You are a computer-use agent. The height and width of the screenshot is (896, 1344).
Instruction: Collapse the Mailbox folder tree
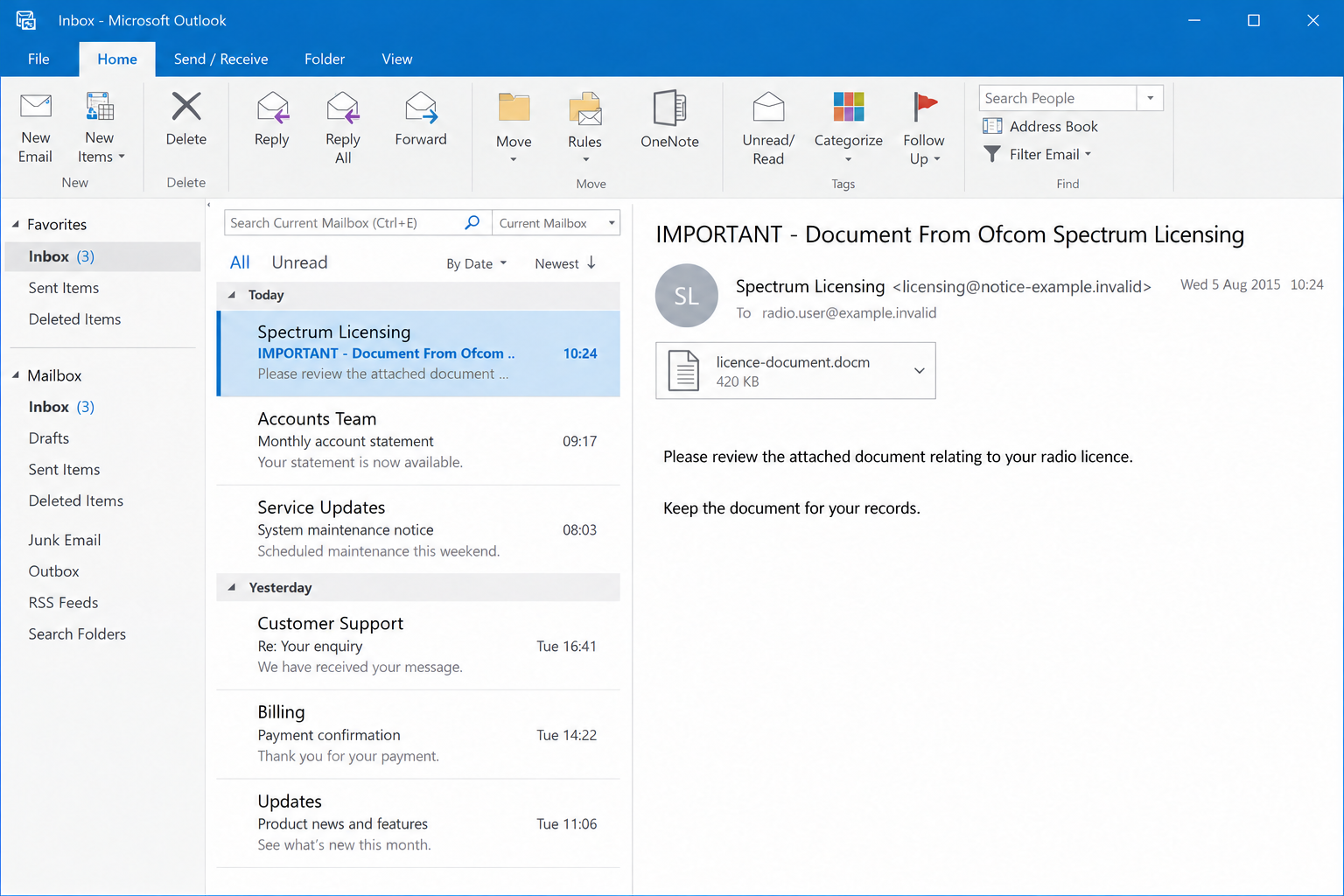16,375
